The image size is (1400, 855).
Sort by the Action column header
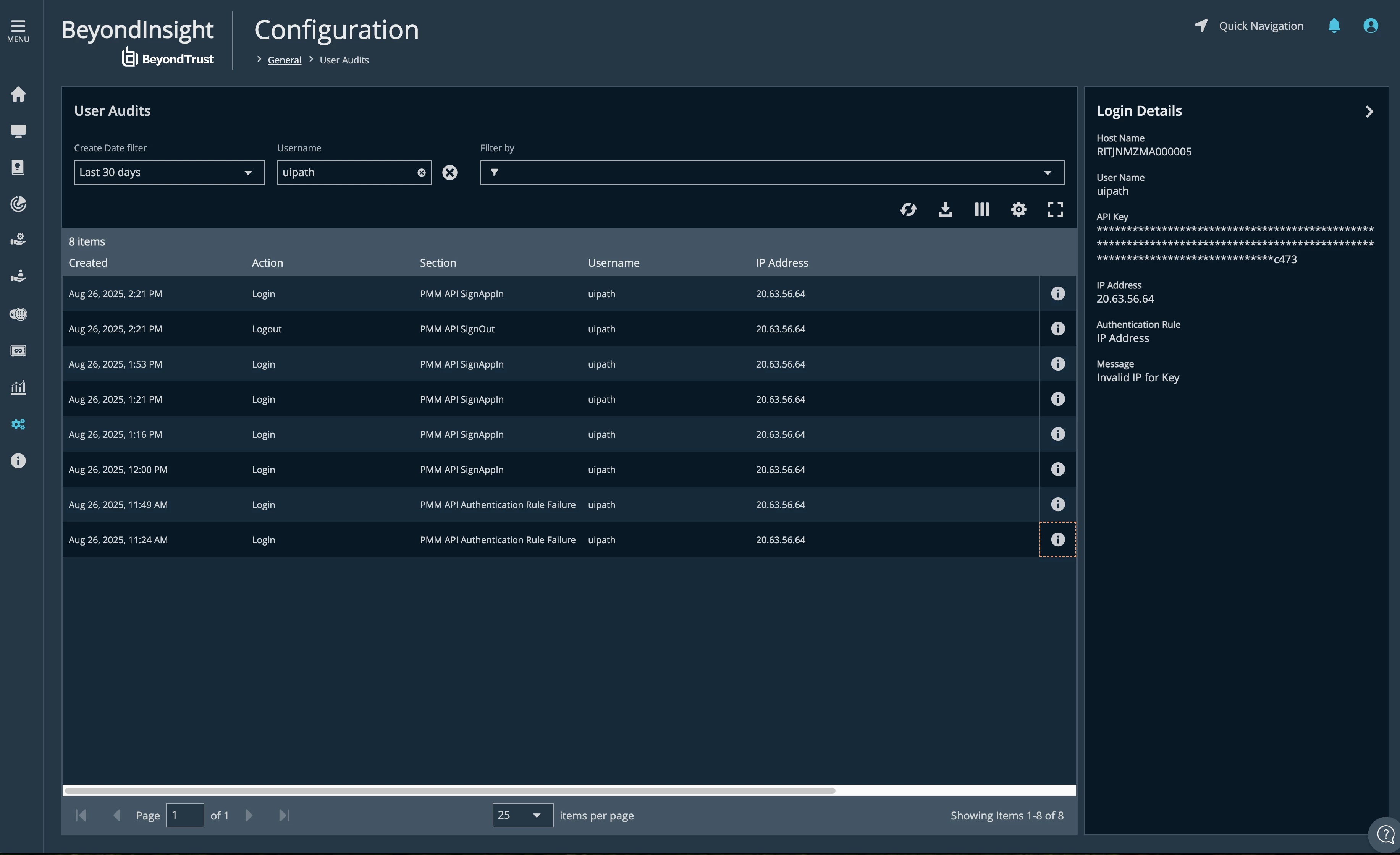[267, 263]
